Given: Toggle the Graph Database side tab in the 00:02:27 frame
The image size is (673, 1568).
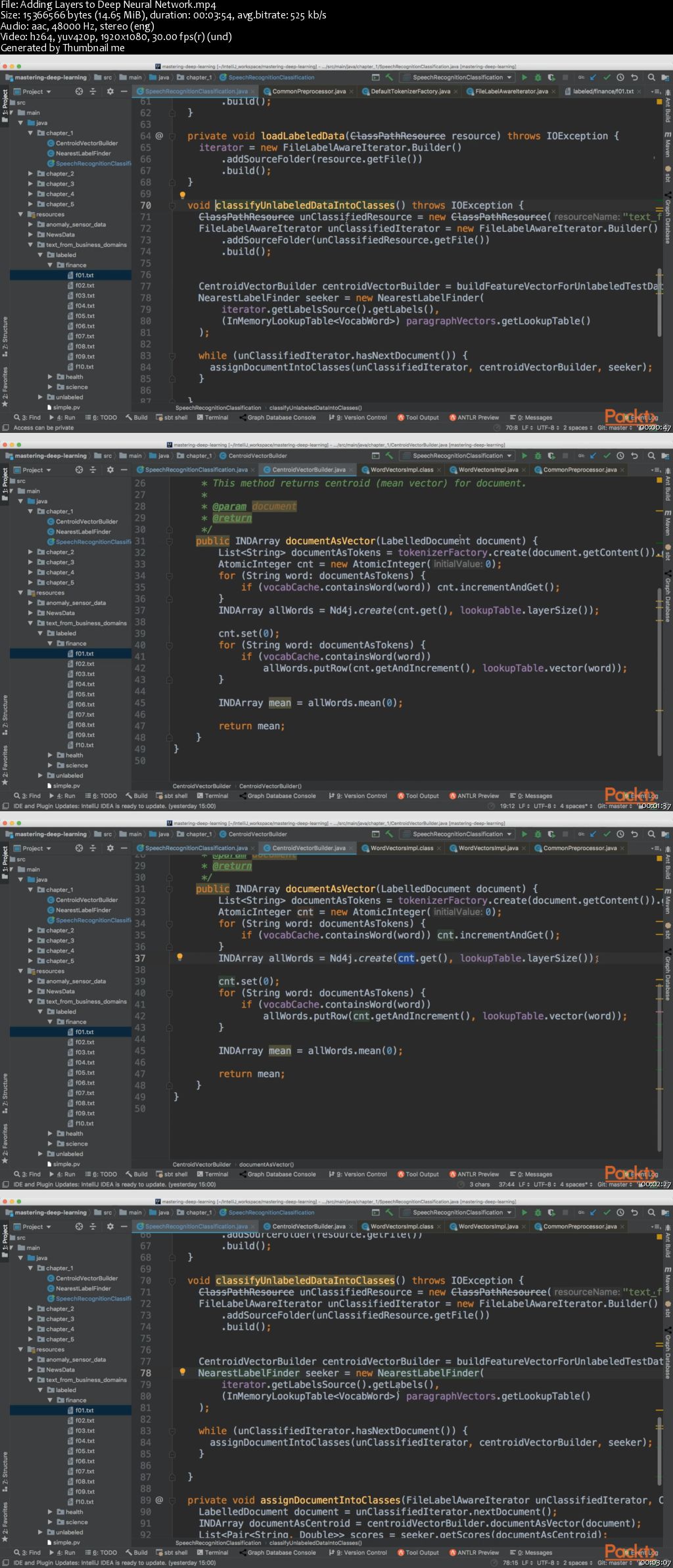Looking at the screenshot, I should [668, 974].
